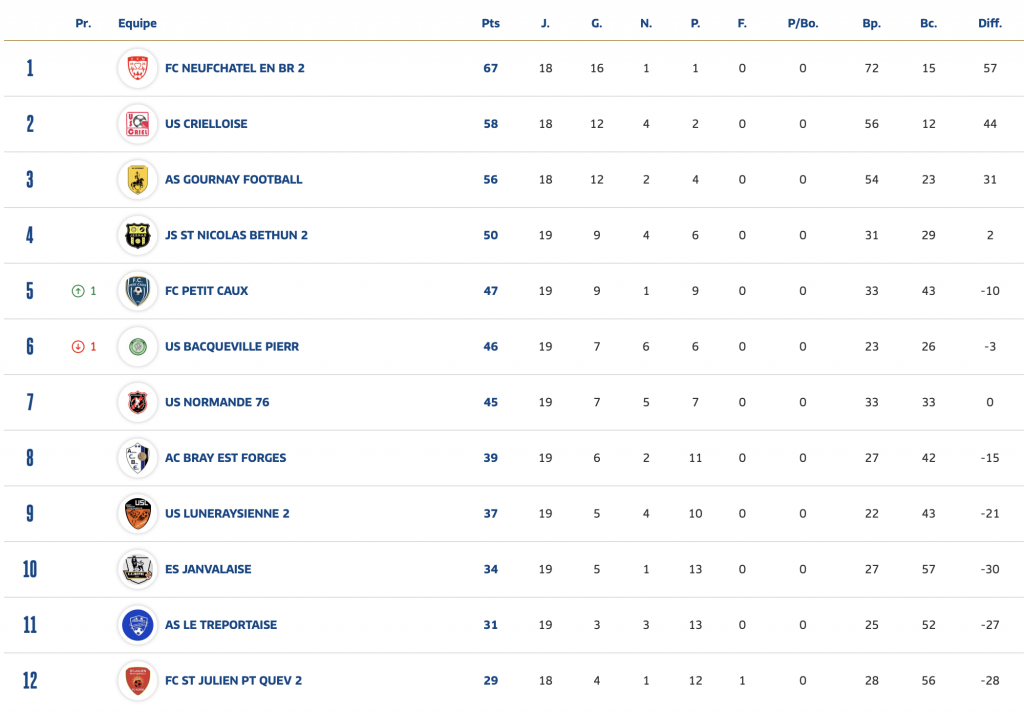Screen dimensions: 1024x712
Task: Click the US Bacqueville Pierr green emblem
Action: click(x=137, y=347)
